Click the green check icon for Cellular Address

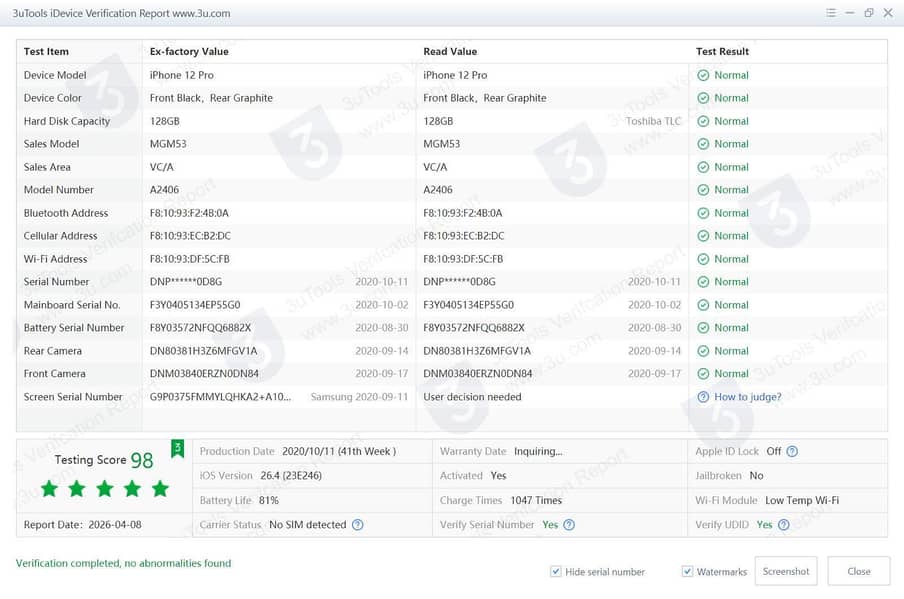point(703,236)
